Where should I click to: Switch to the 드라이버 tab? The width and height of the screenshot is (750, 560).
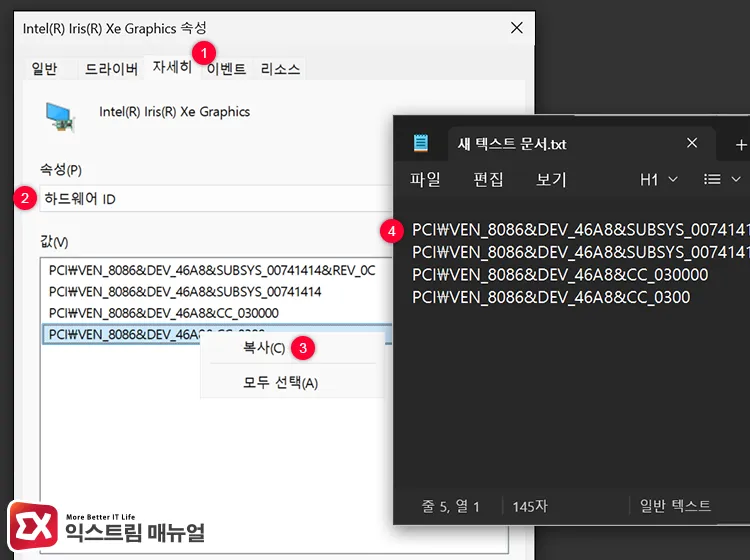click(x=111, y=68)
